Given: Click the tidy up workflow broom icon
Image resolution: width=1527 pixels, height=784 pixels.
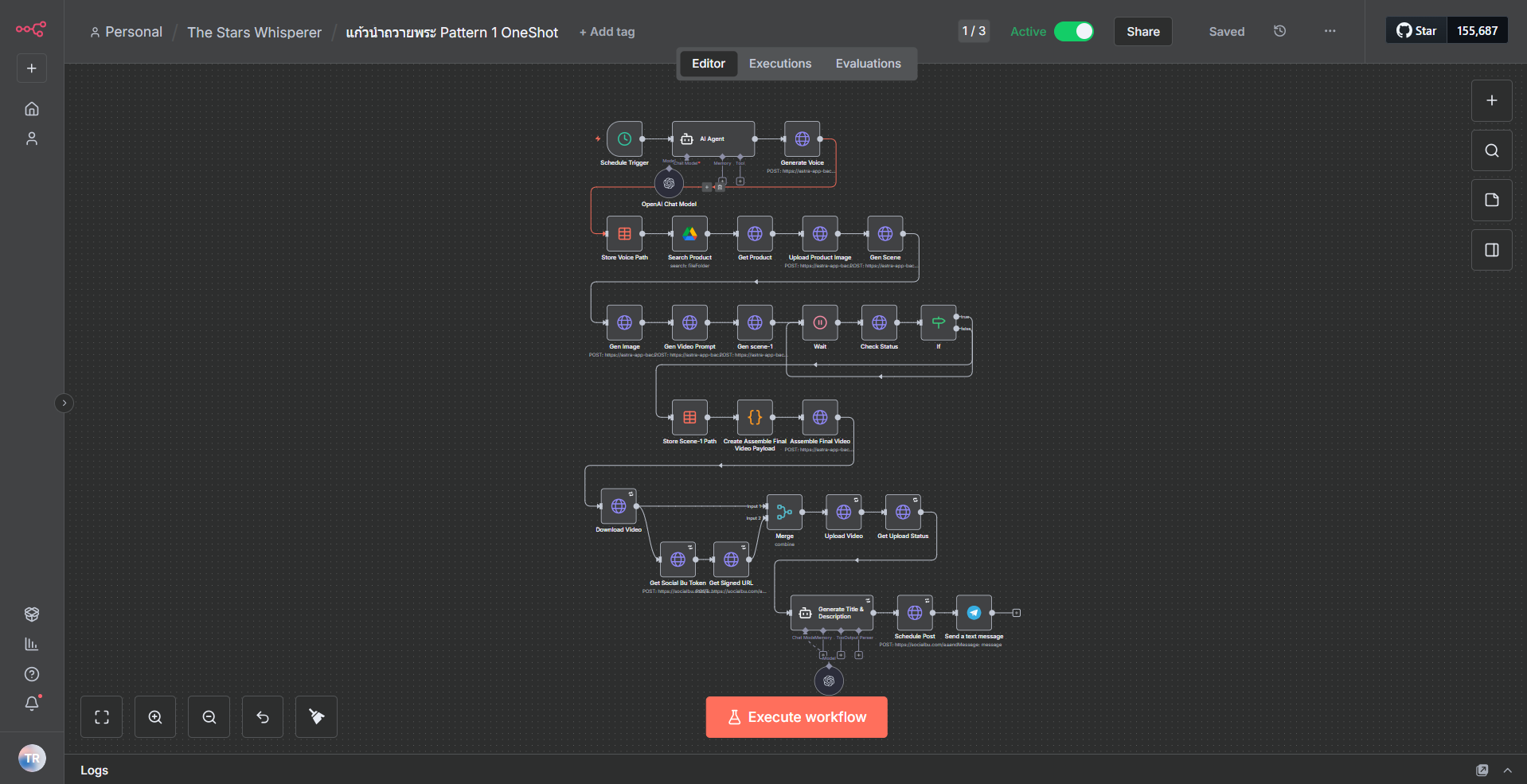Looking at the screenshot, I should 316,717.
